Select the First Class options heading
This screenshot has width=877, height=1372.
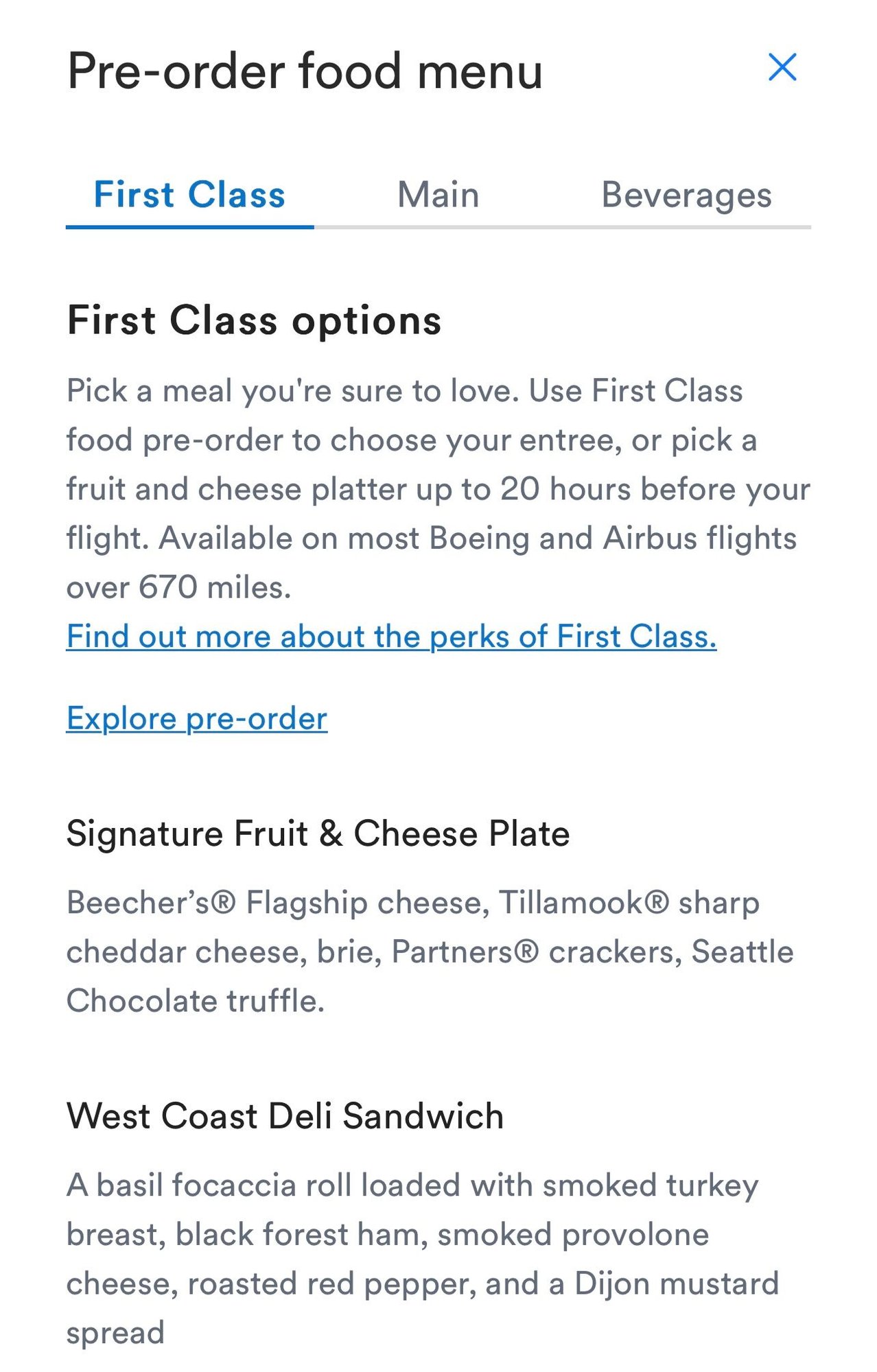254,320
